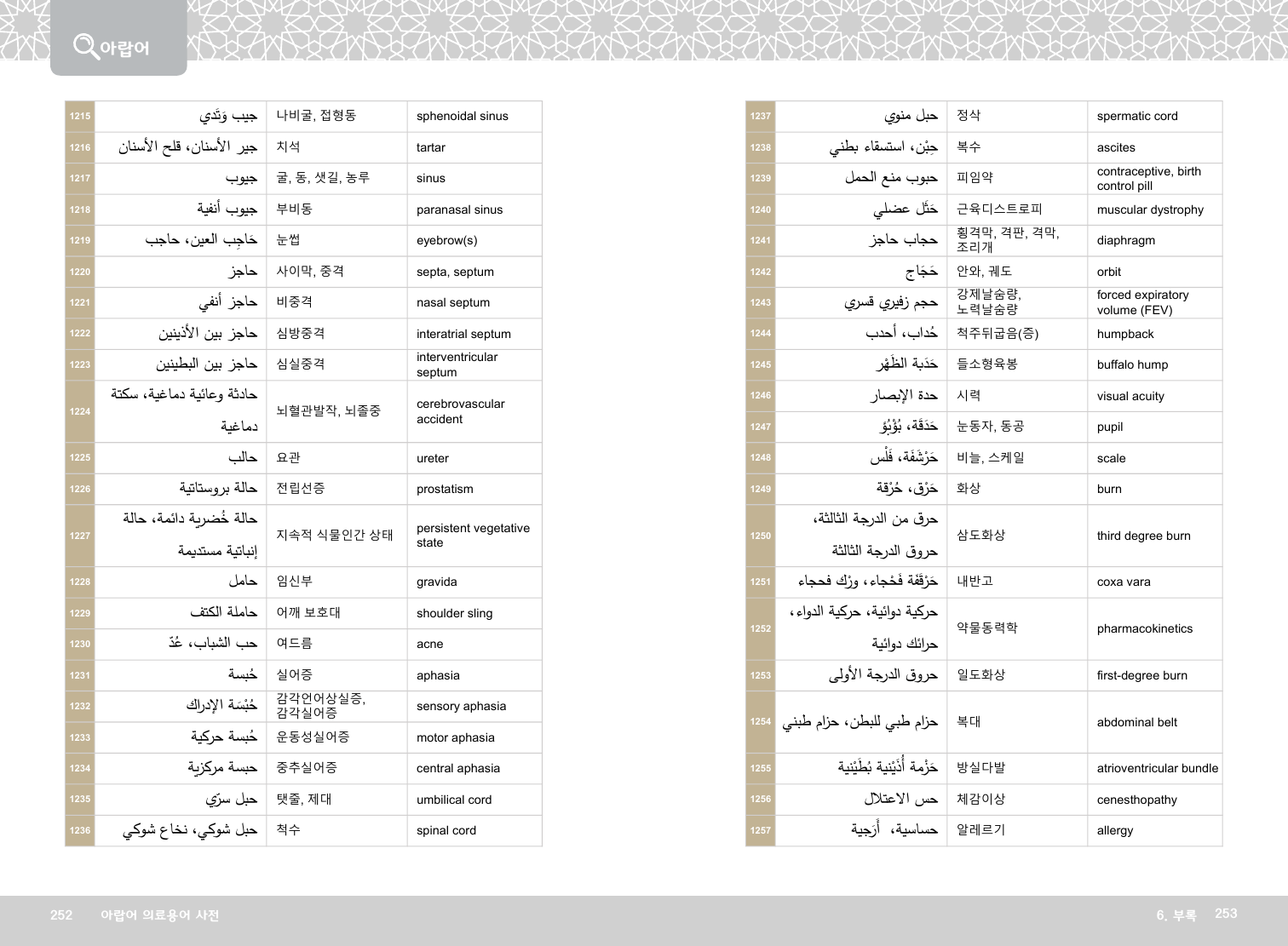Click the 'spermatic cord' entry
This screenshot has width=1288, height=946.
1137,116
